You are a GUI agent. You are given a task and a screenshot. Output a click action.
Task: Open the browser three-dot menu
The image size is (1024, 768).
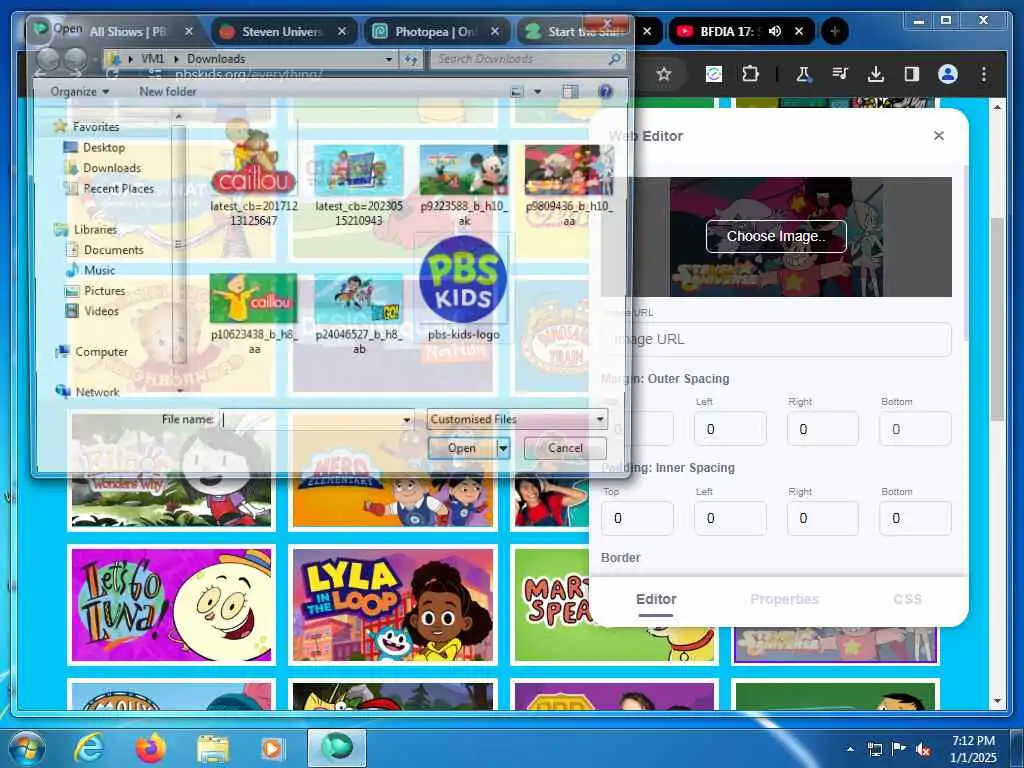tap(984, 74)
